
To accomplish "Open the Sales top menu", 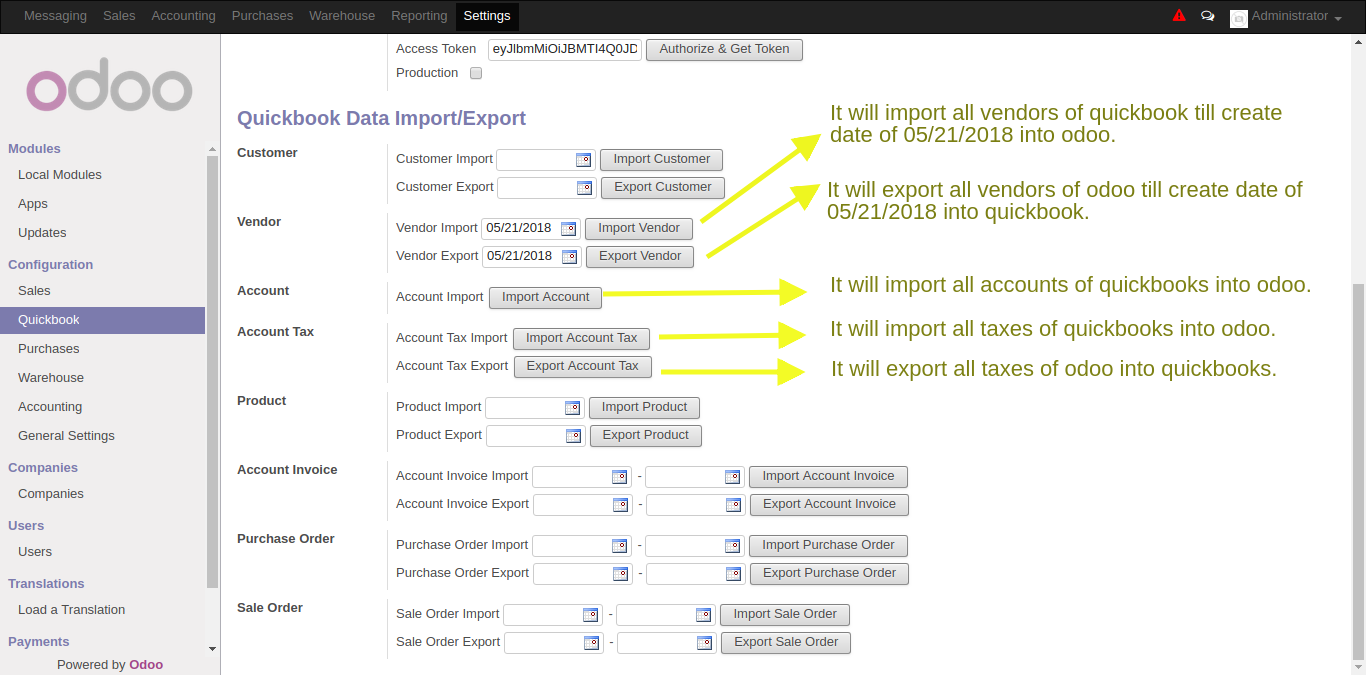I will coord(119,16).
